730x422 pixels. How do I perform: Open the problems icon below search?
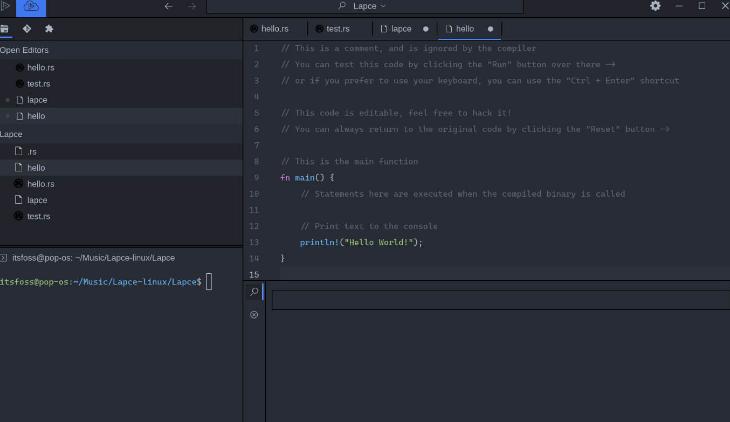click(254, 315)
